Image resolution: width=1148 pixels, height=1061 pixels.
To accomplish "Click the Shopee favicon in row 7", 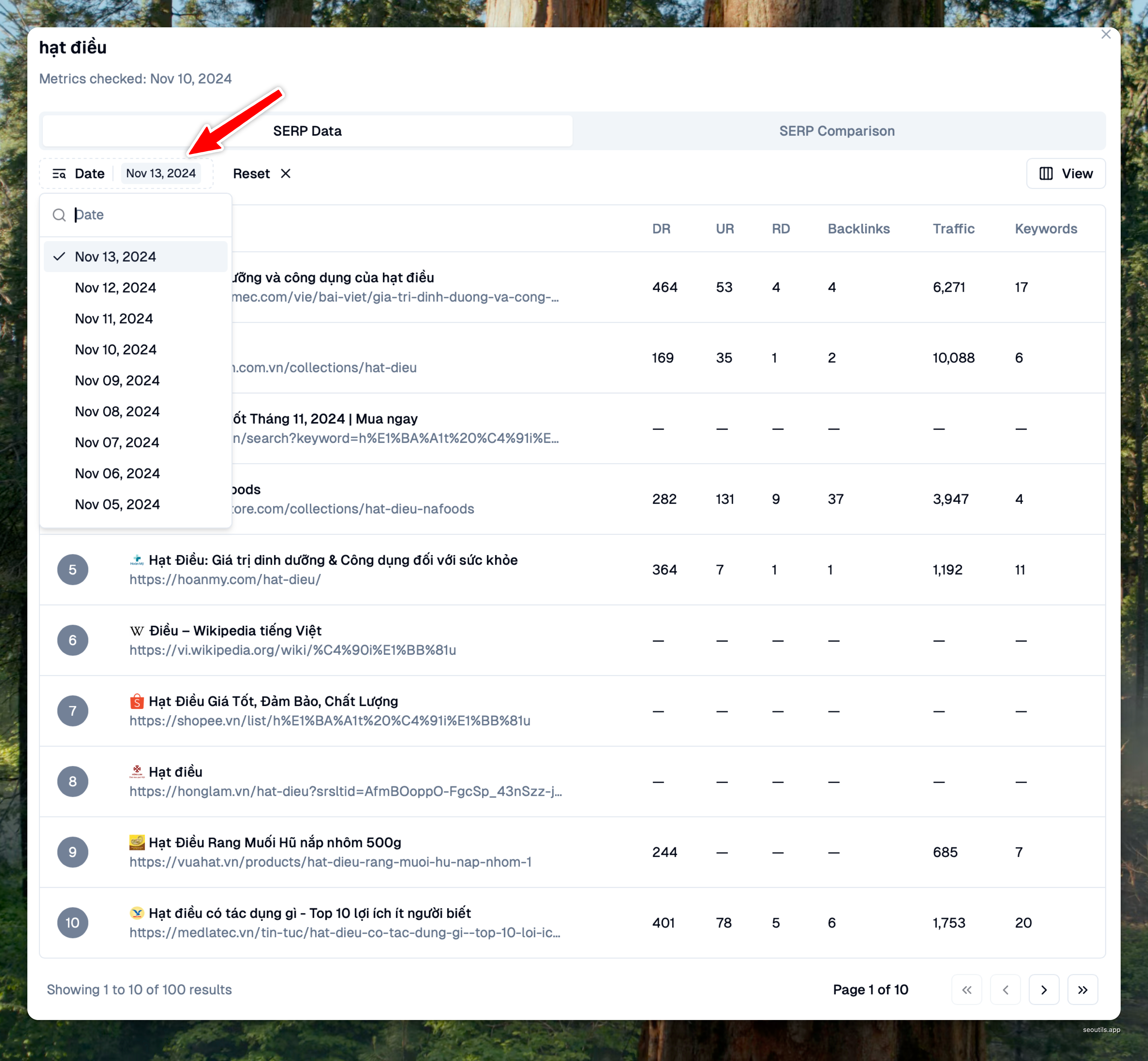I will 137,702.
